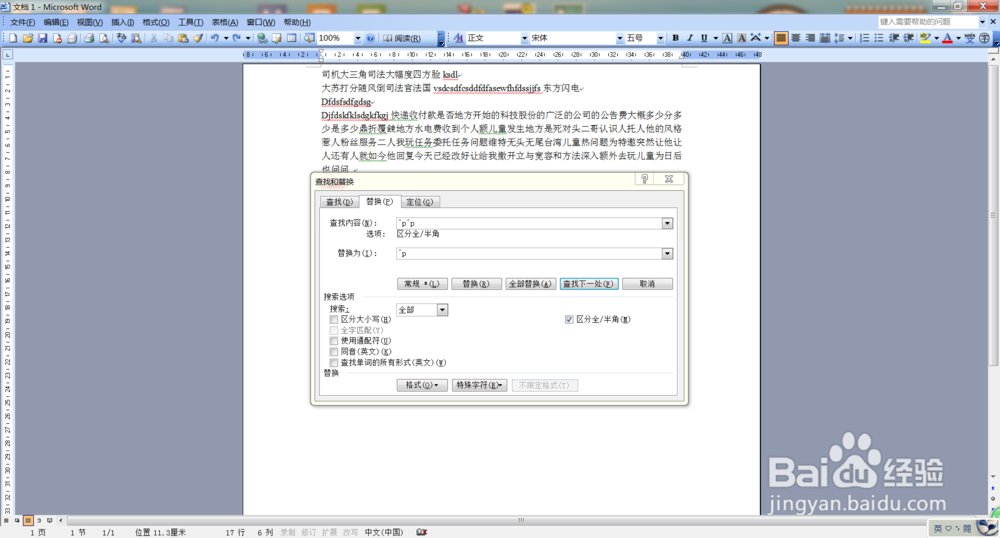
Task: Select right alignment icon
Action: tap(810, 38)
